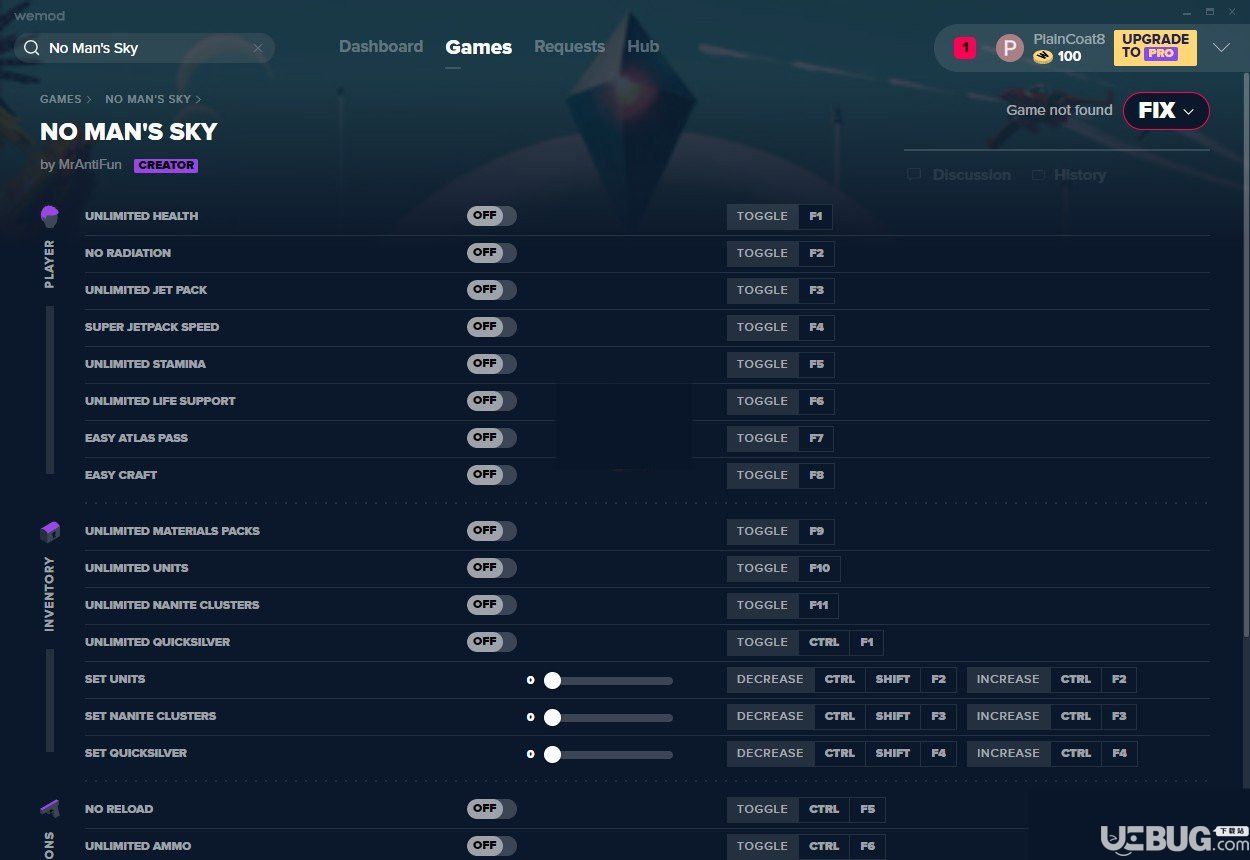Toggle Unlimited Health on

[492, 216]
